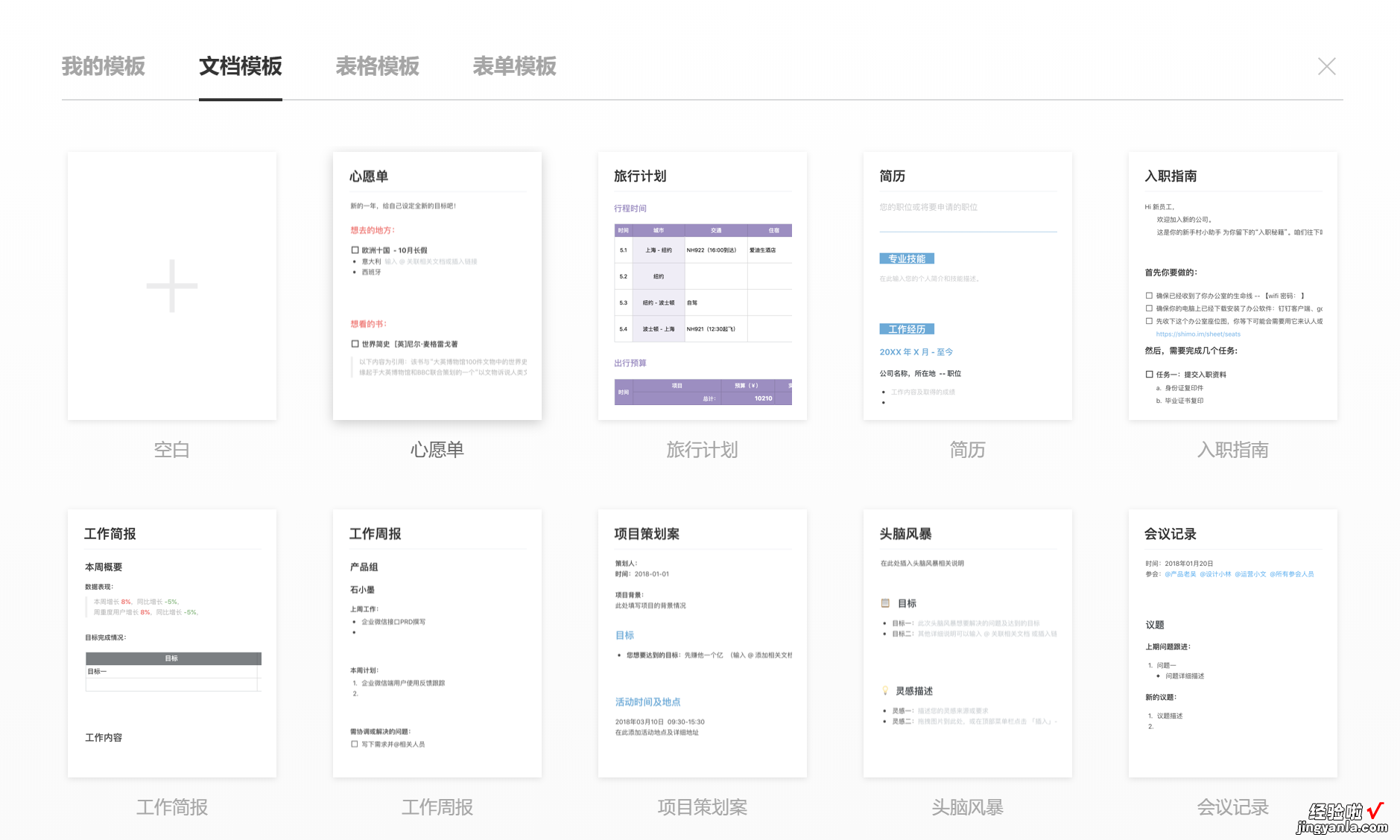
Task: Click the 旅行计划 caption below the card
Action: 703,450
